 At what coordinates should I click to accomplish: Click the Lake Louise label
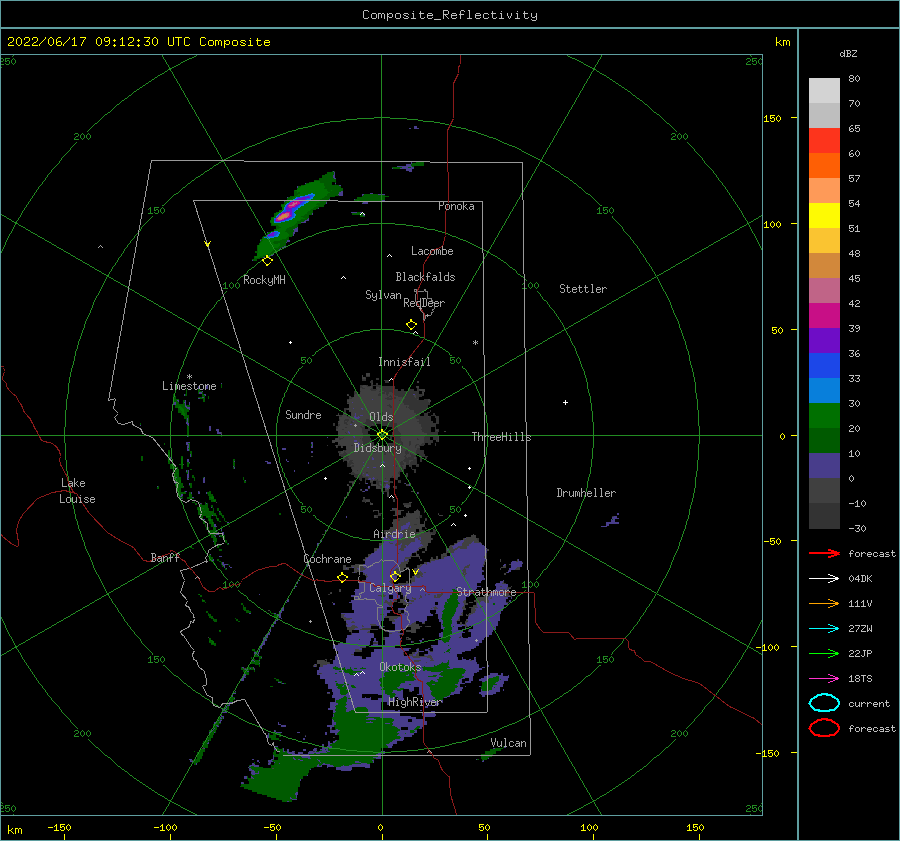pos(77,491)
